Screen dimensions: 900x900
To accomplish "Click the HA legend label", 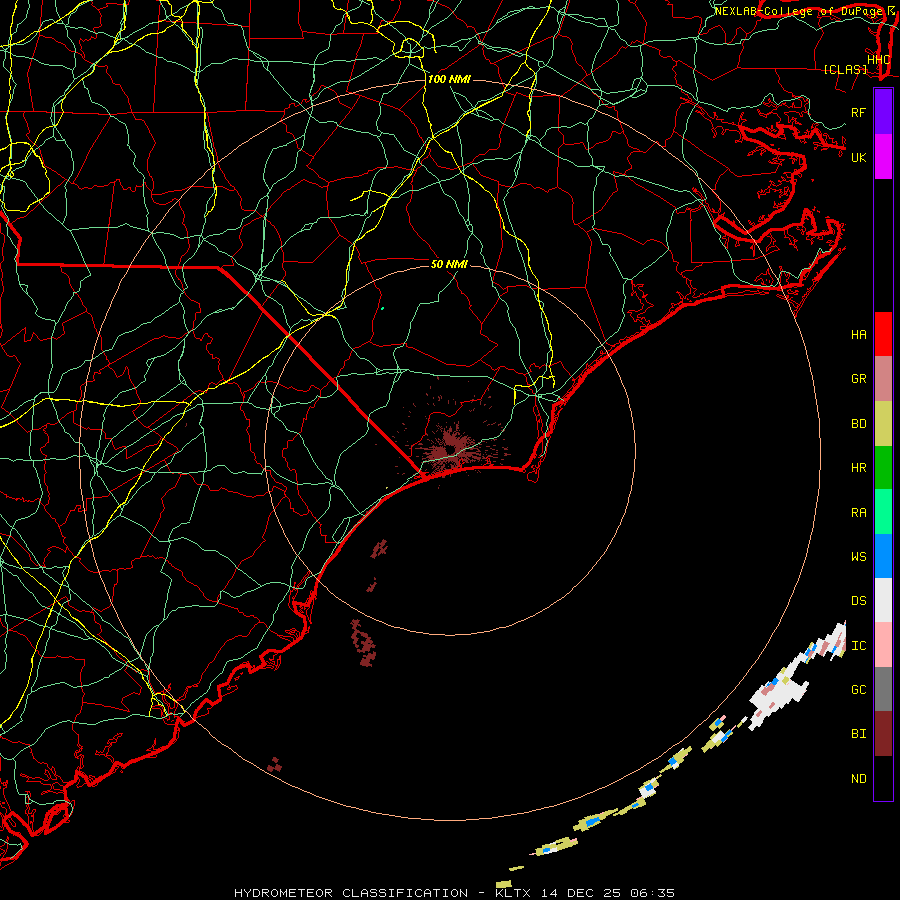I will 858,335.
